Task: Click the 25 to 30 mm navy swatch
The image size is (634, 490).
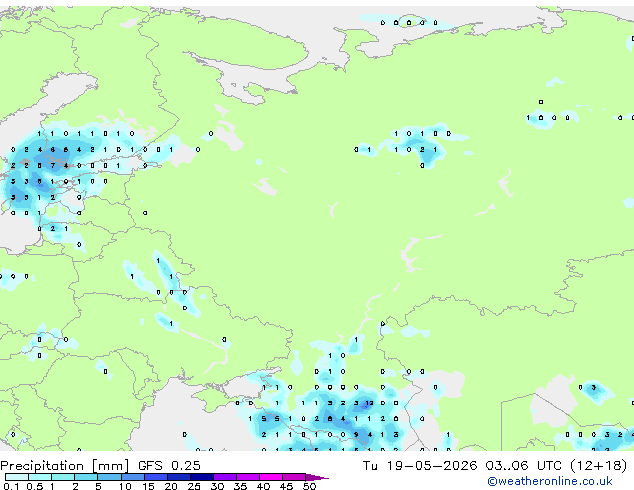Action: 202,477
